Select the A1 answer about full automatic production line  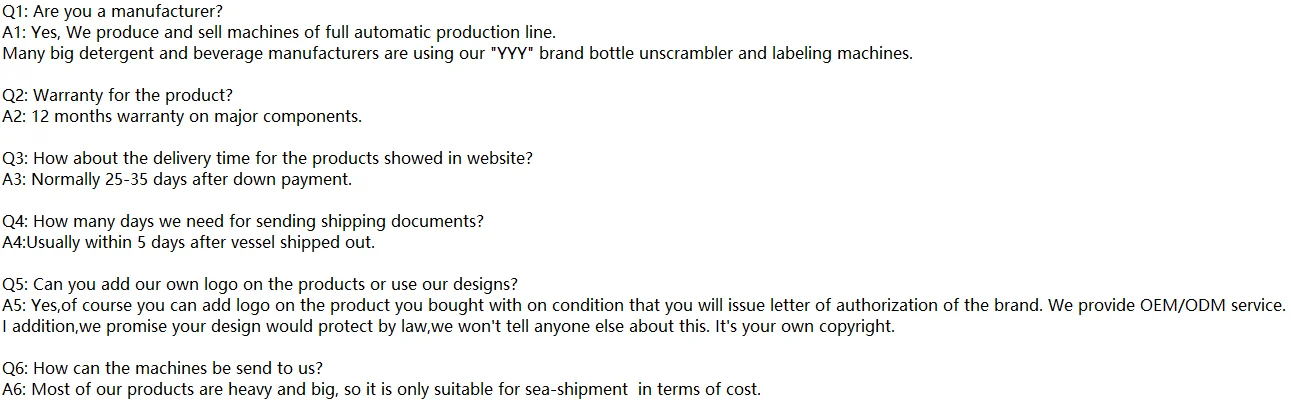[279, 33]
